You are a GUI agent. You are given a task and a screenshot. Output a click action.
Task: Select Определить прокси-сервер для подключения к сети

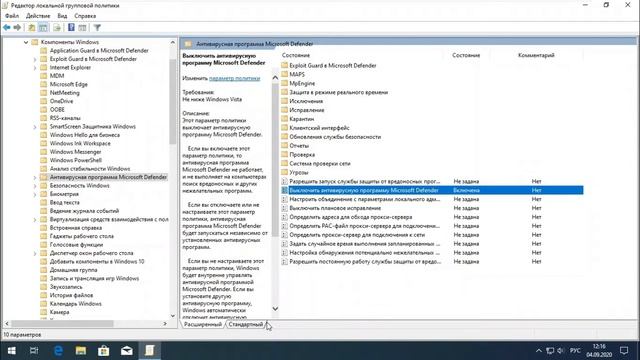(432, 235)
